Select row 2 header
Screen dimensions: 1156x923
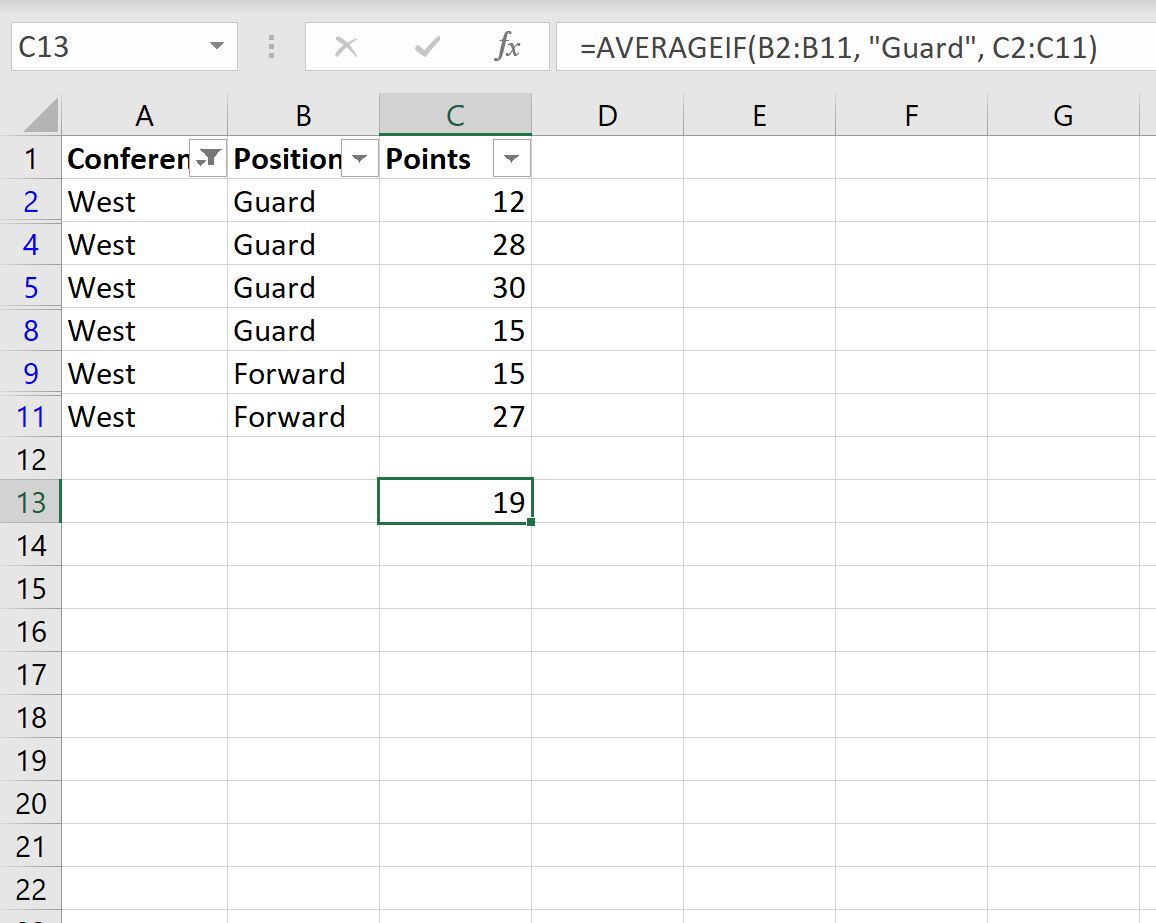pyautogui.click(x=30, y=201)
